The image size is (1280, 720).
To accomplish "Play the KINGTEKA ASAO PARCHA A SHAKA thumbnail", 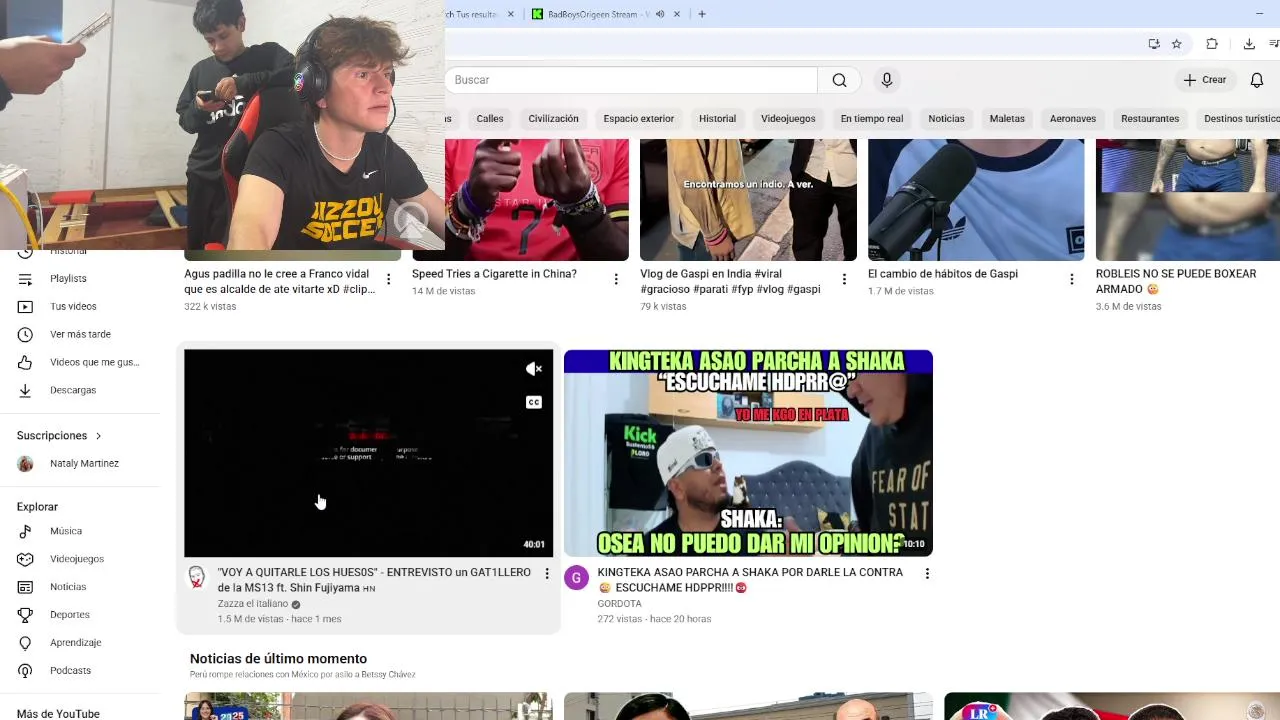I will coord(748,453).
